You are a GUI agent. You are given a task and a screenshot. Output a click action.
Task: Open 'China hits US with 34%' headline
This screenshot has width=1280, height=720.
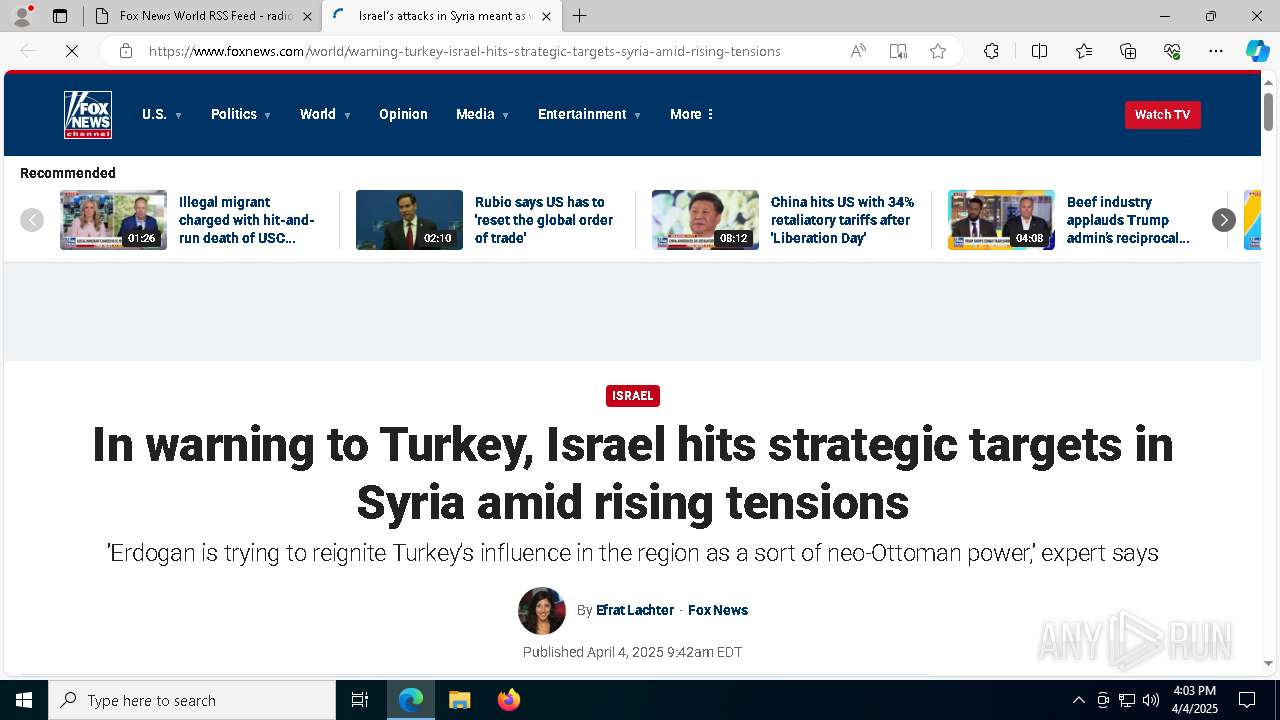pyautogui.click(x=842, y=220)
